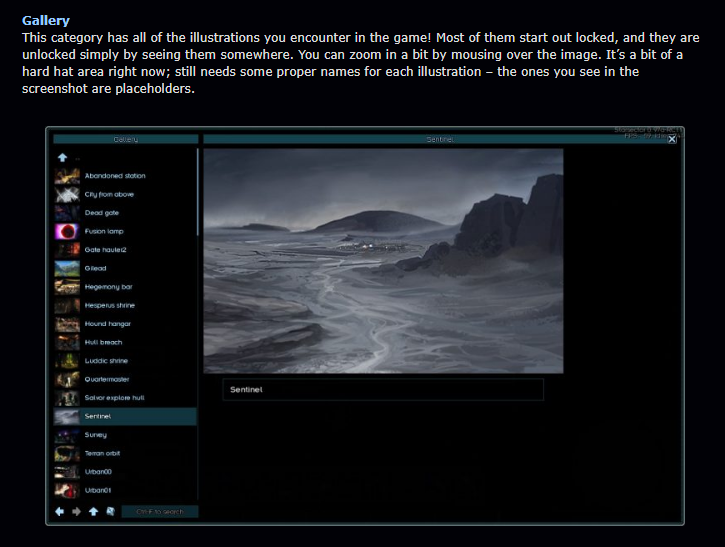Click the back arrow navigation icon
The height and width of the screenshot is (547, 725).
(61, 511)
